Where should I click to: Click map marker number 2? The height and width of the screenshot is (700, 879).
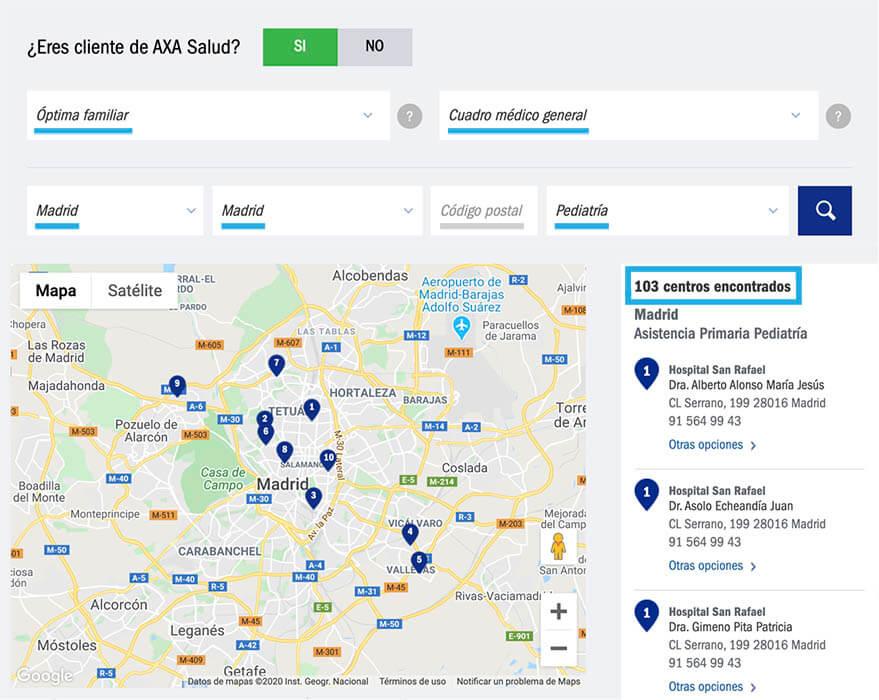(x=265, y=420)
